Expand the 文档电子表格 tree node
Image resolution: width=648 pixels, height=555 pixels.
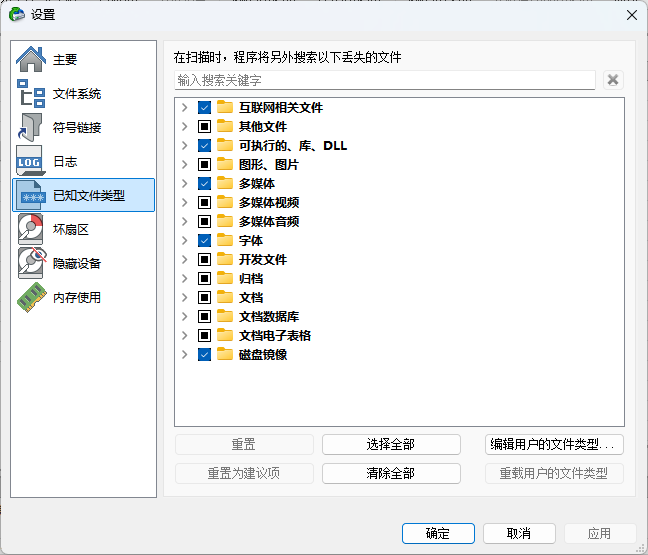(185, 336)
